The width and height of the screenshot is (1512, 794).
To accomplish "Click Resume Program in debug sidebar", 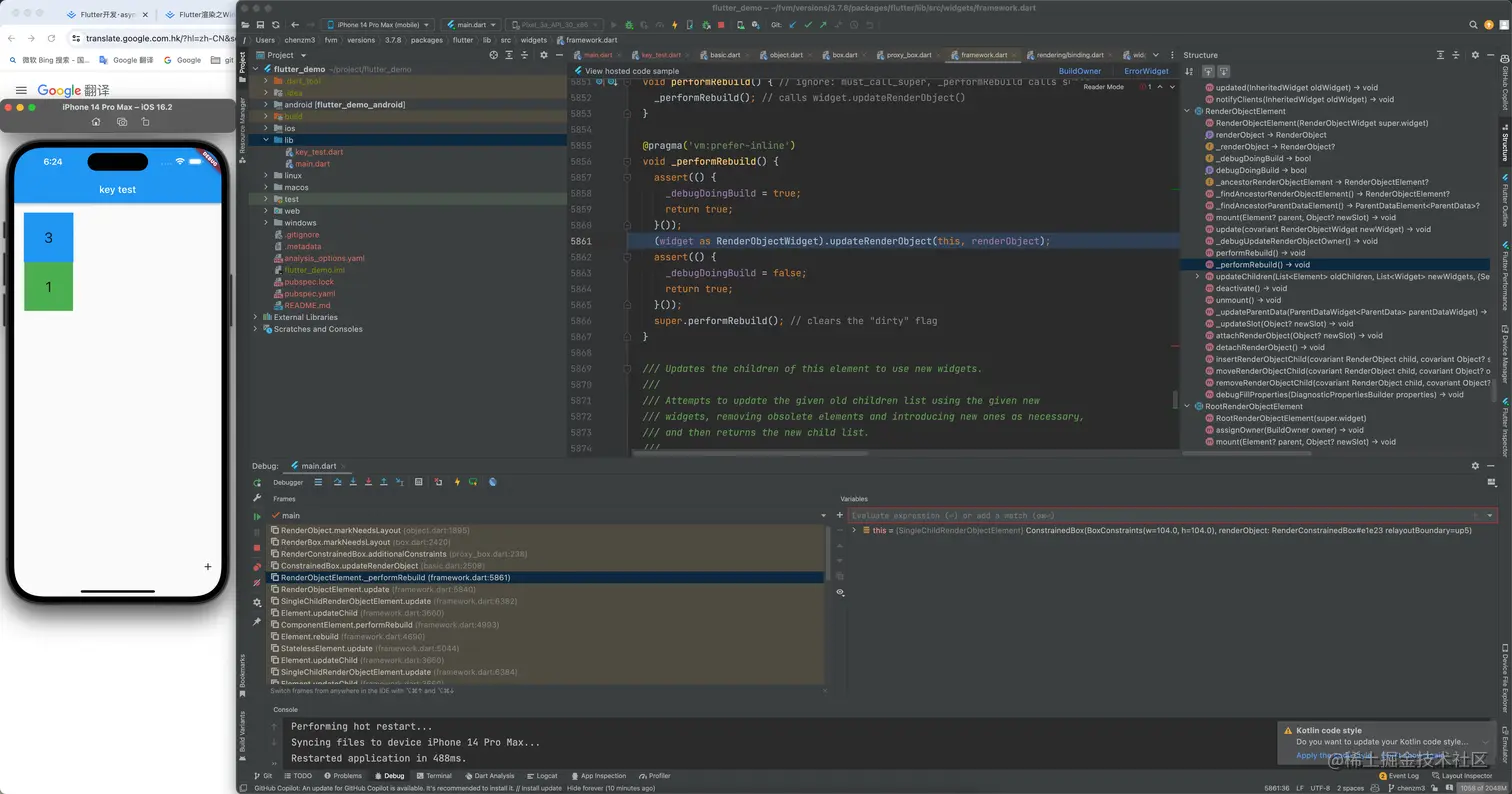I will tap(257, 516).
